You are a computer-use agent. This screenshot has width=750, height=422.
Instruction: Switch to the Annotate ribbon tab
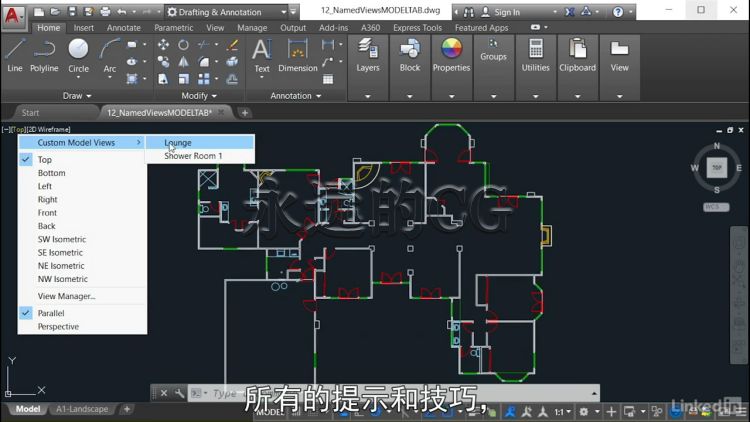(x=123, y=28)
